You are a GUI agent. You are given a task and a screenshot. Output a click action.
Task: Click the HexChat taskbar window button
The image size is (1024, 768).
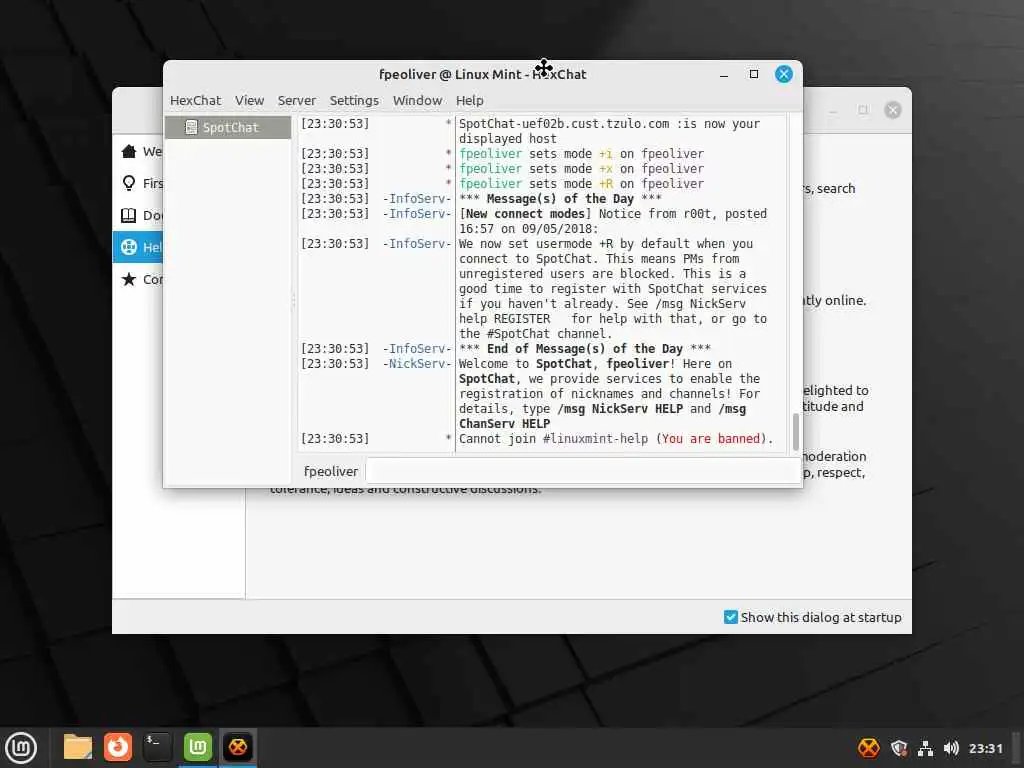point(238,748)
